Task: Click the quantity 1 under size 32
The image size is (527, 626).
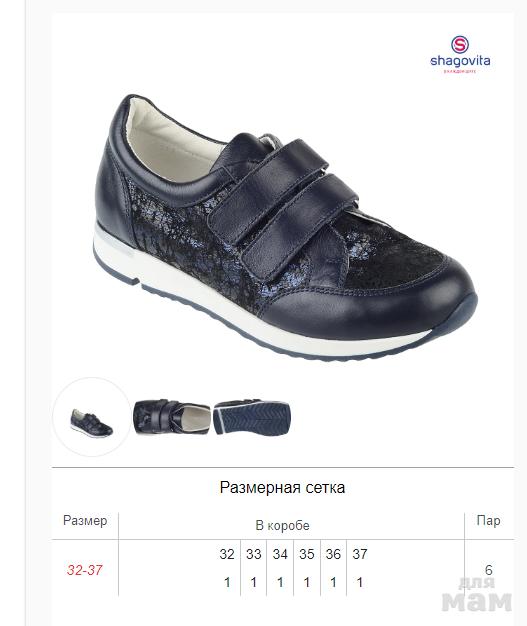Action: tap(227, 582)
